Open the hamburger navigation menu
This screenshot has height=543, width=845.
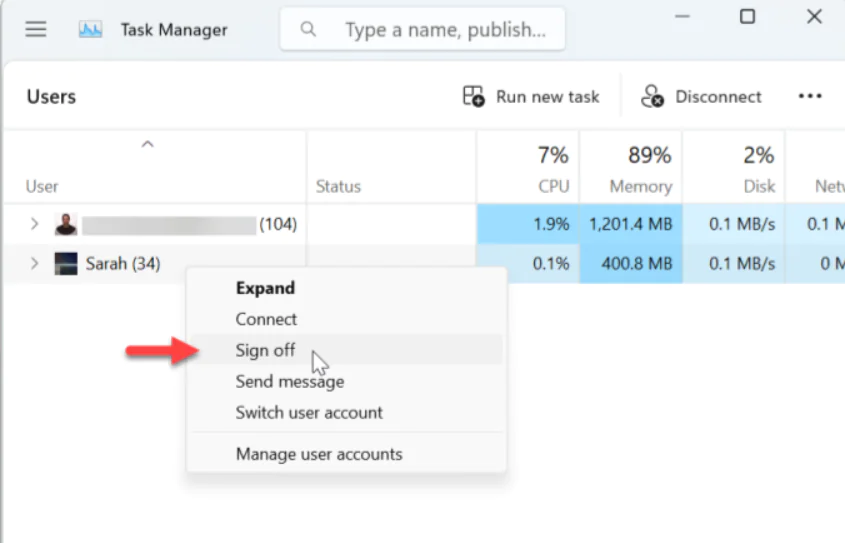click(36, 29)
